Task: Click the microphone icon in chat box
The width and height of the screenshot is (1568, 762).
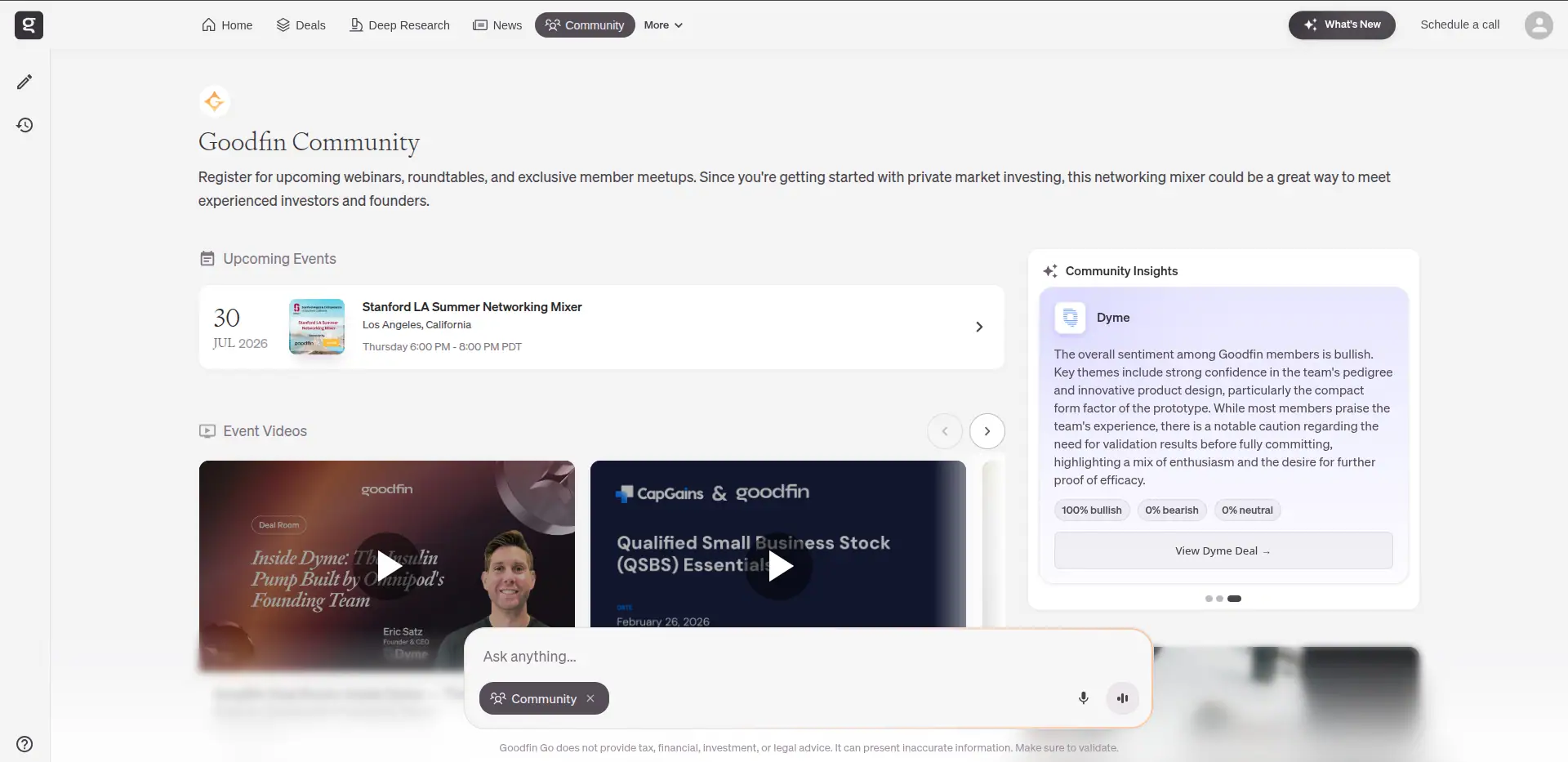Action: click(x=1083, y=698)
